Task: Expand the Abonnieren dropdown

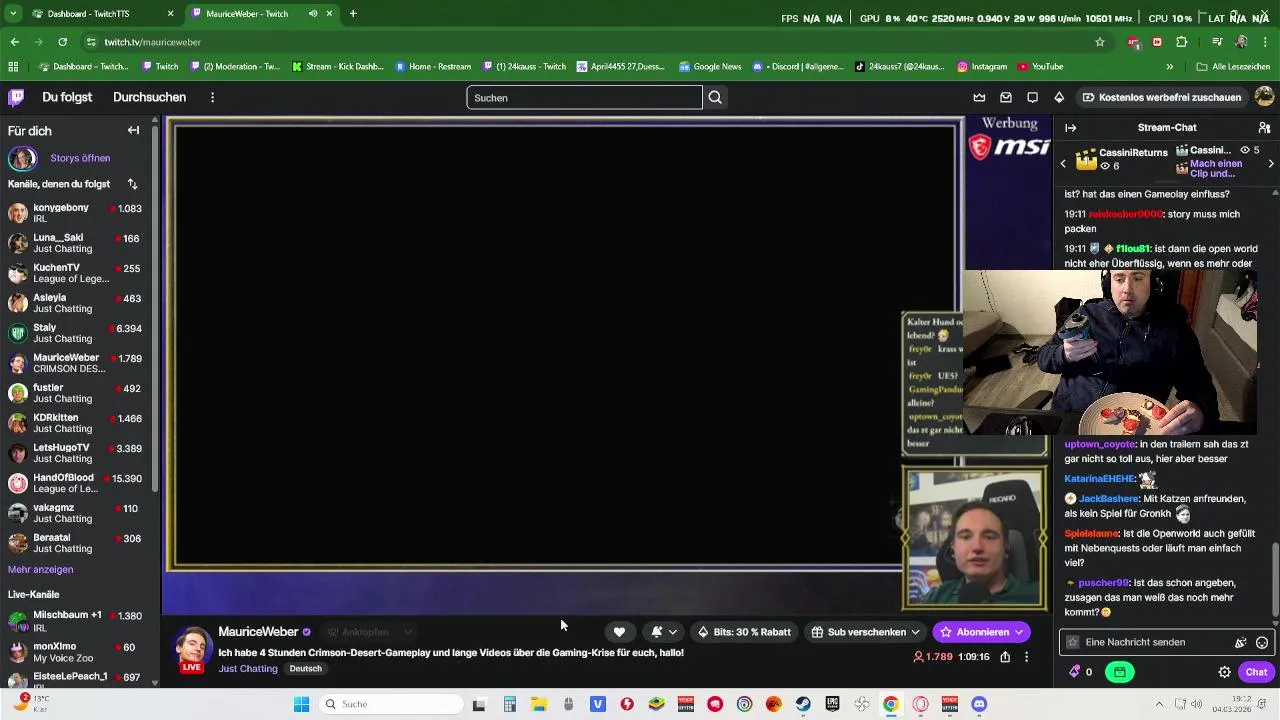Action: click(x=1018, y=632)
